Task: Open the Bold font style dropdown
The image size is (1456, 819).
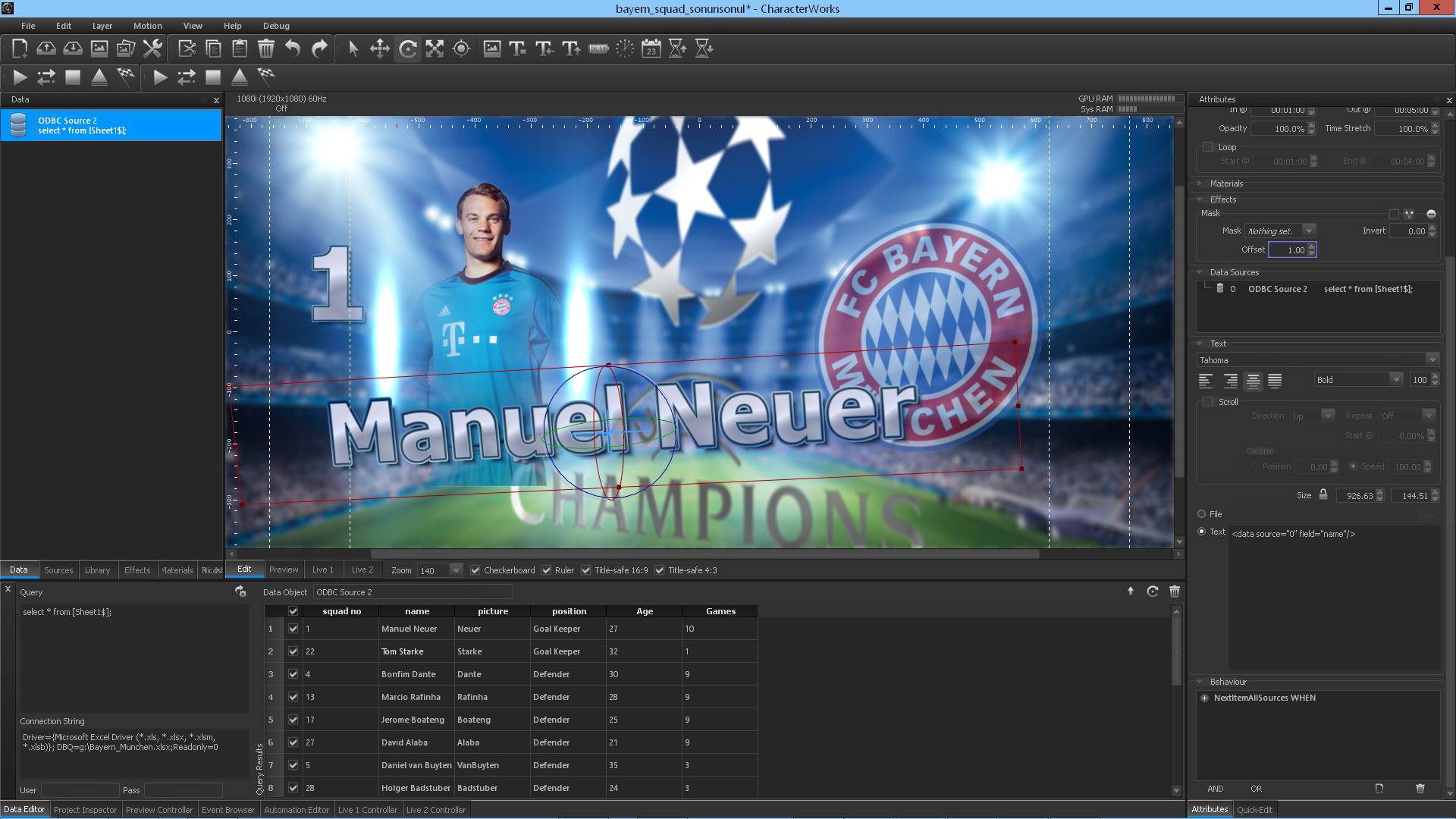Action: pyautogui.click(x=1359, y=380)
